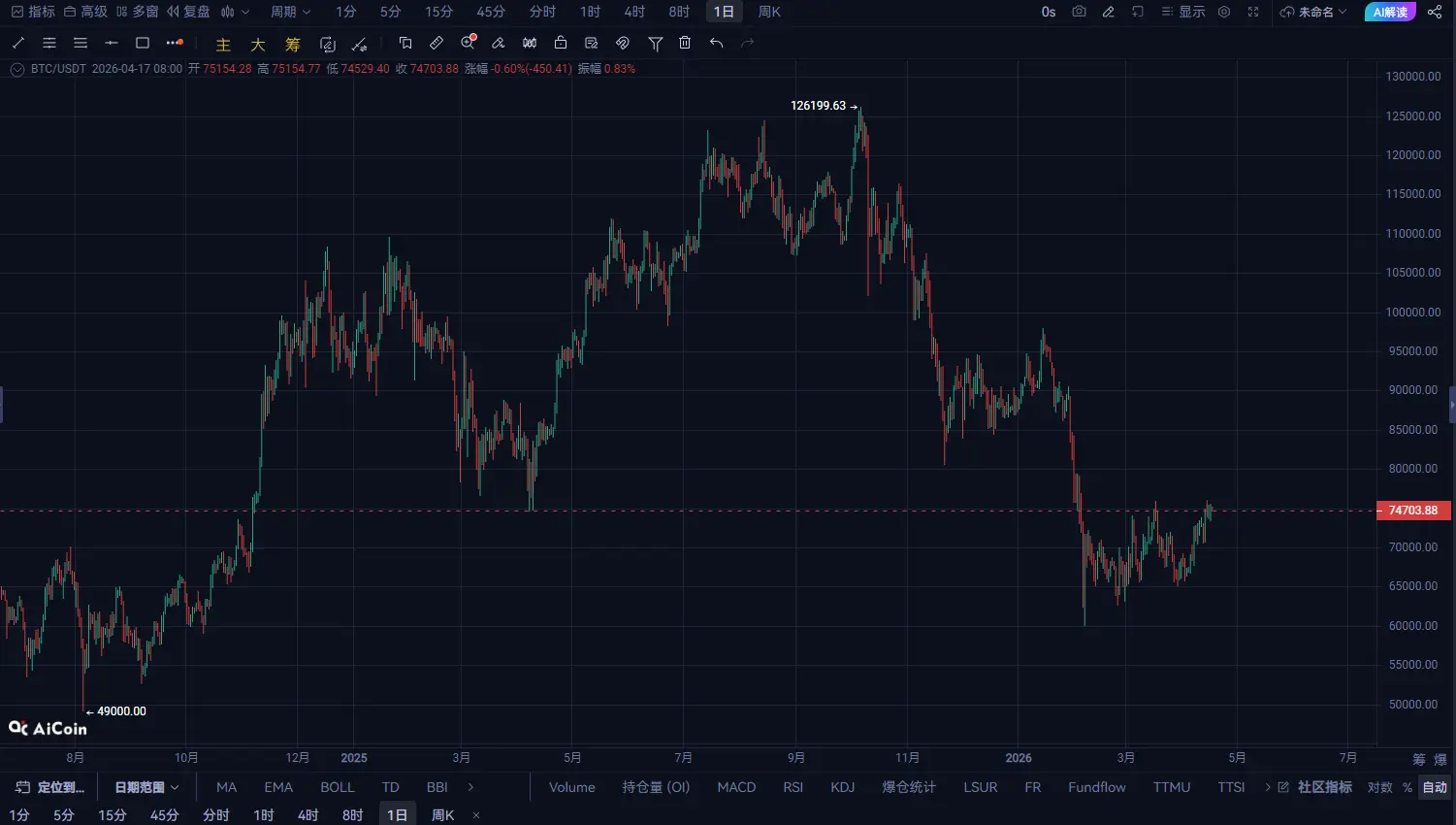Delete drawings with the trash icon
The image size is (1456, 825).
click(x=685, y=43)
